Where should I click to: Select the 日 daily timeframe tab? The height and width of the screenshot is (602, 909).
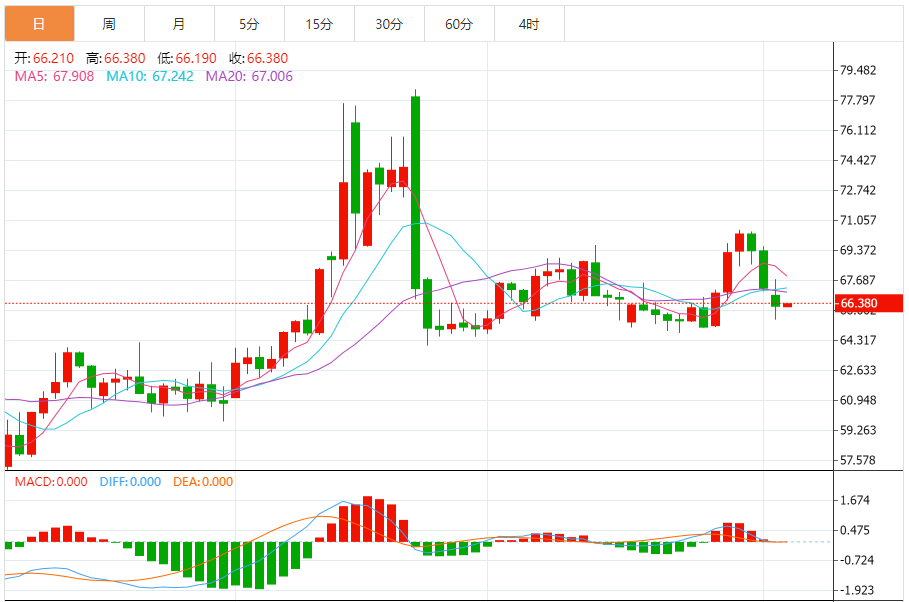click(x=39, y=24)
